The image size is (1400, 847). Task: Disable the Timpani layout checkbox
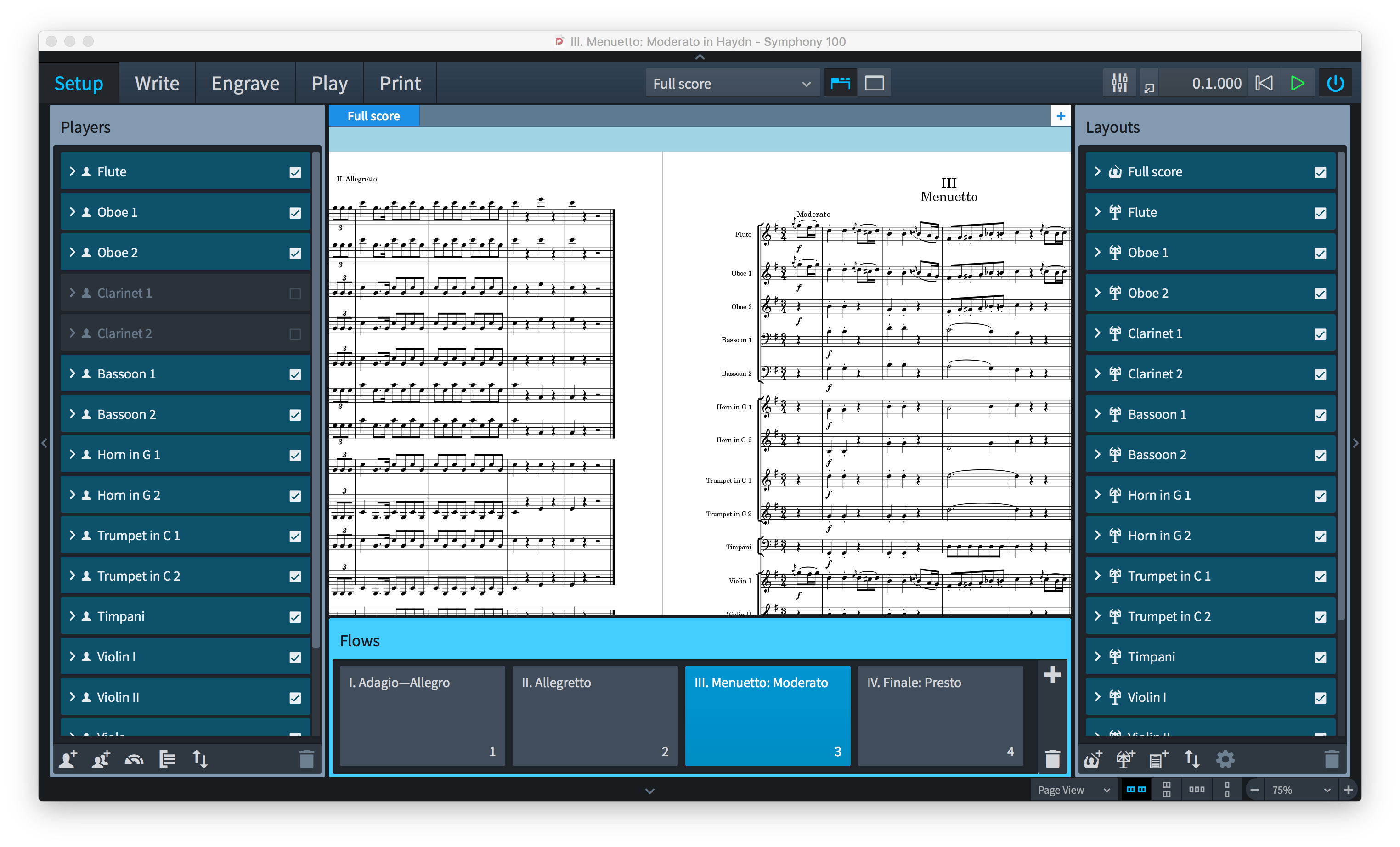(1320, 657)
